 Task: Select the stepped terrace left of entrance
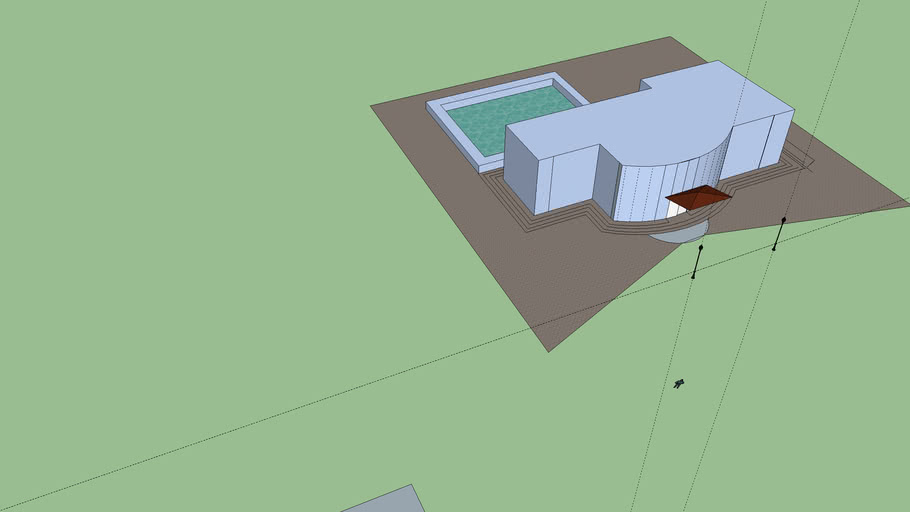pyautogui.click(x=560, y=222)
